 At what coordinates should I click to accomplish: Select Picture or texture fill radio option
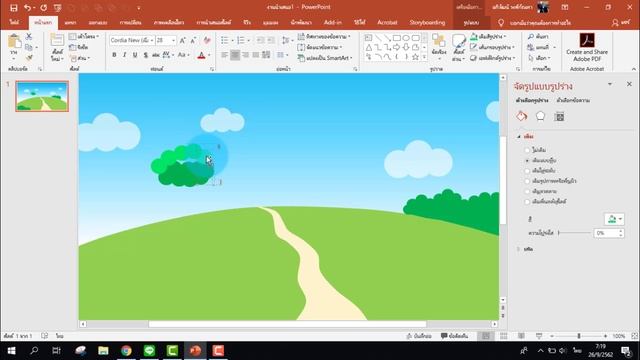[x=527, y=181]
